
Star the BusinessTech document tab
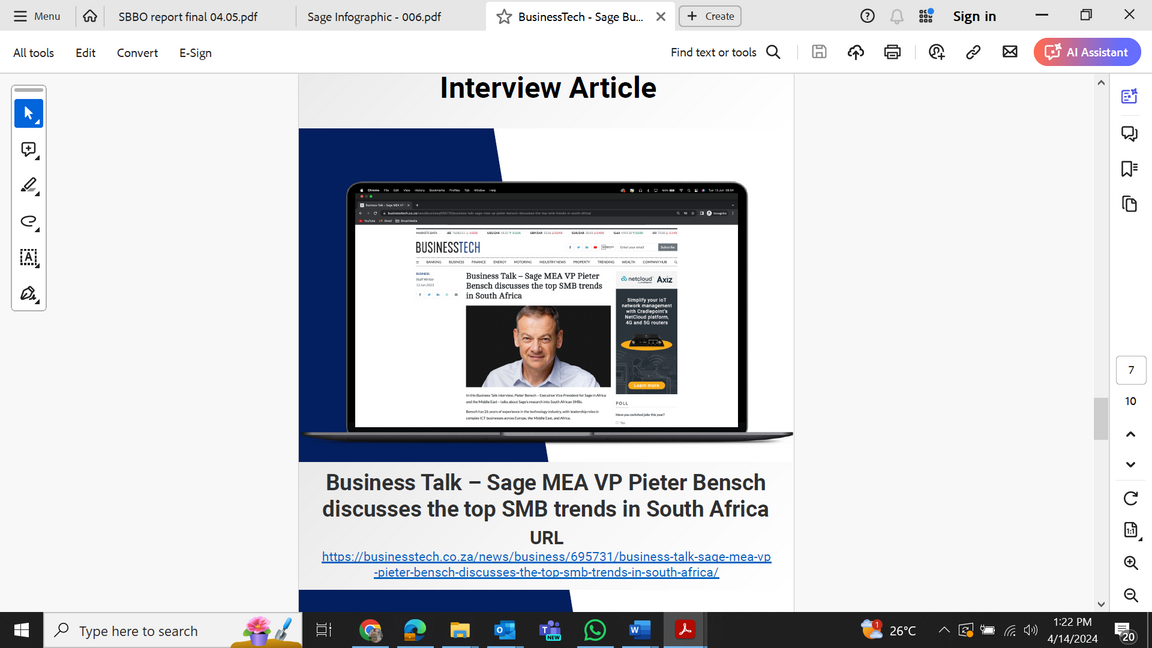[x=503, y=16]
